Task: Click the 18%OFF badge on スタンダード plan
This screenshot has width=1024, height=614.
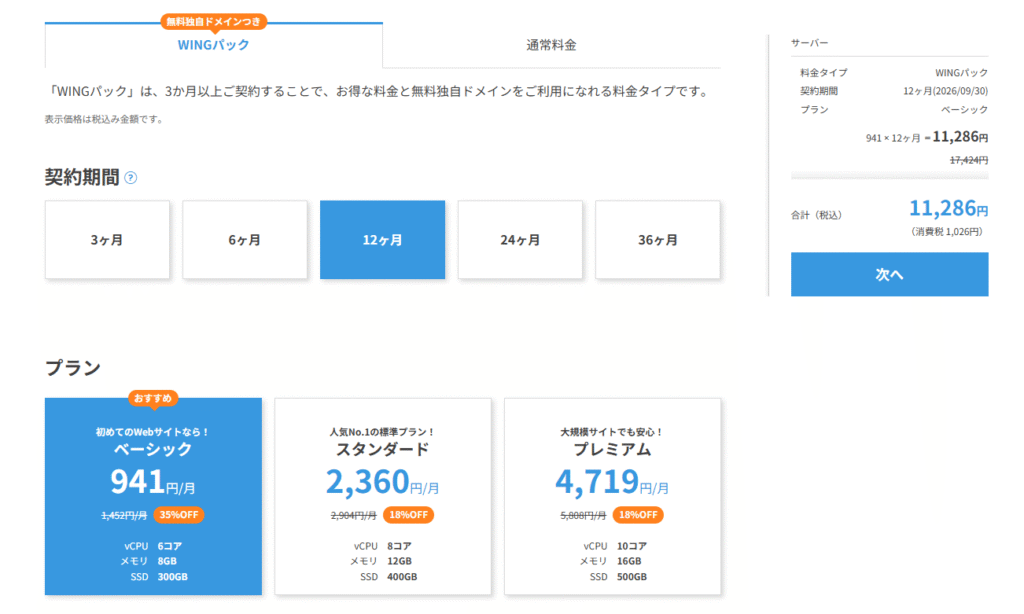Action: pyautogui.click(x=408, y=515)
